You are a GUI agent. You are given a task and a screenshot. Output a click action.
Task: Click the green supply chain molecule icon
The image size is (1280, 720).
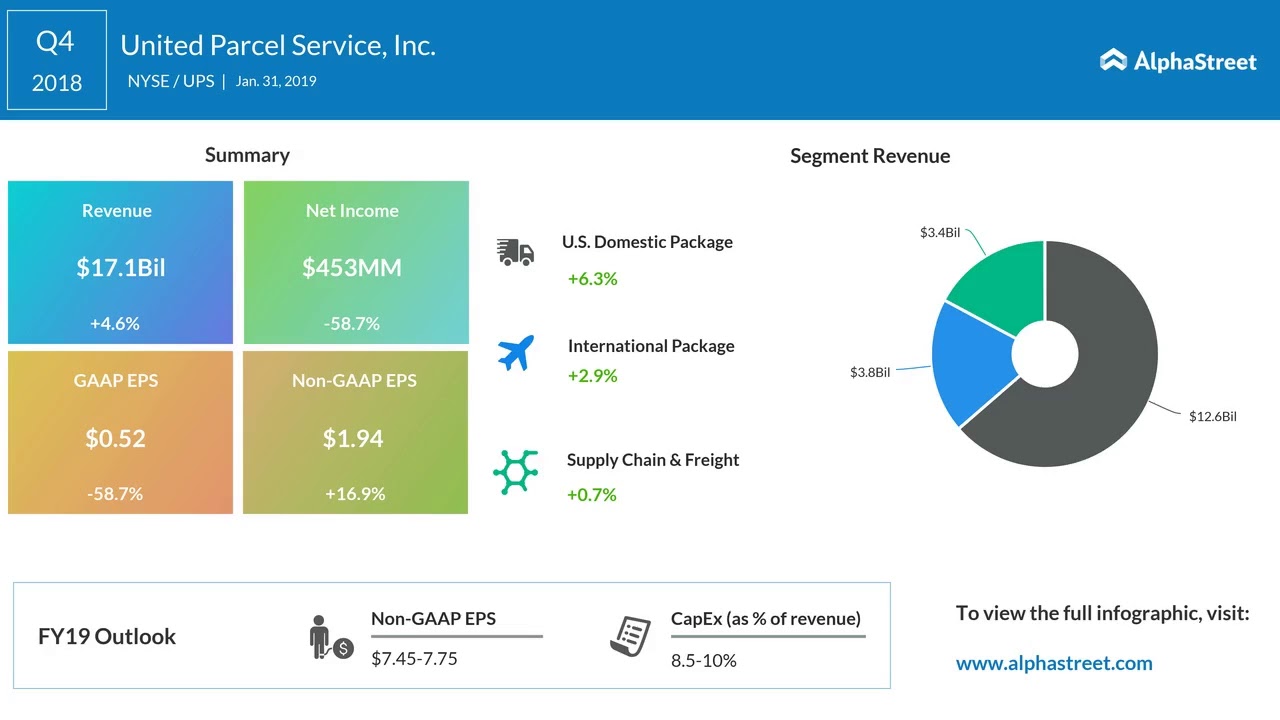pyautogui.click(x=516, y=472)
